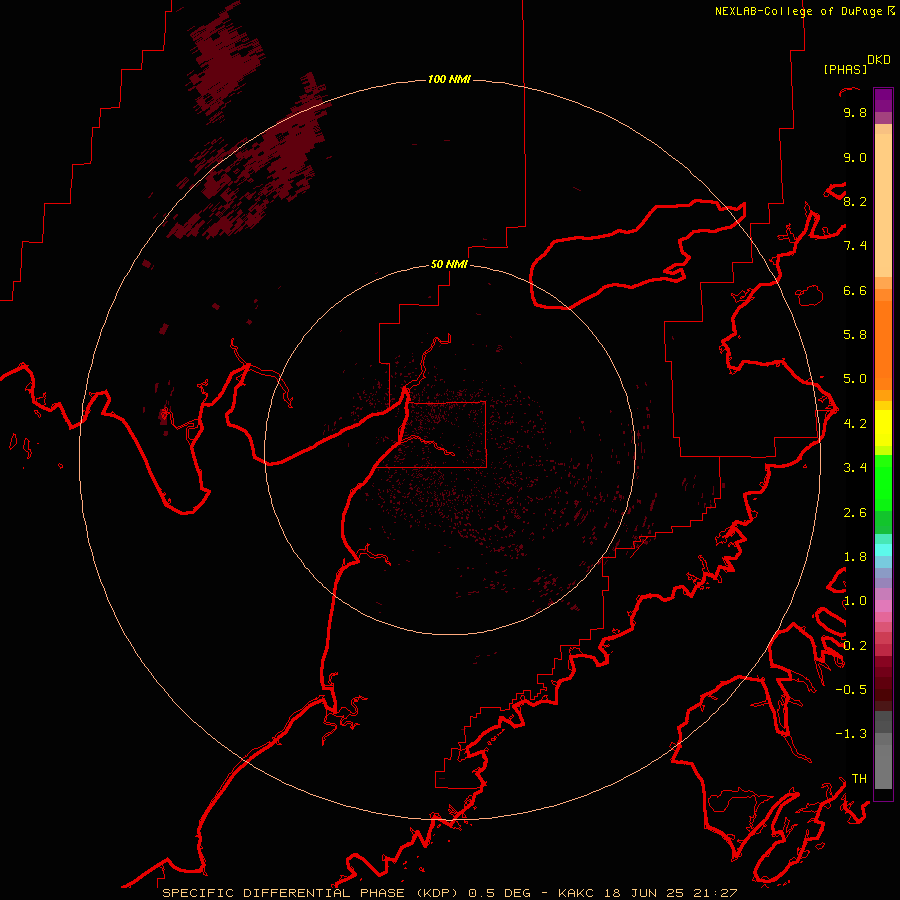The width and height of the screenshot is (900, 900).
Task: Click the 3.4 scale label
Action: coord(855,467)
